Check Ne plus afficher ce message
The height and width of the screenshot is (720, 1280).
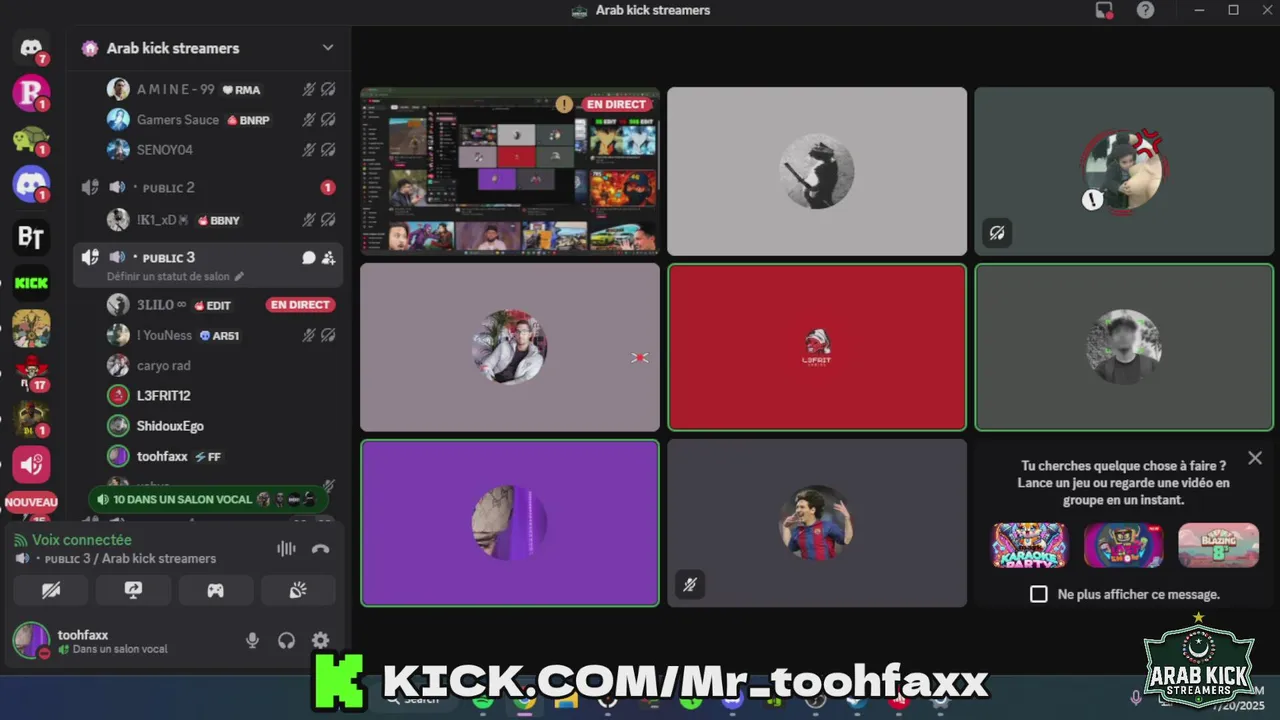click(1039, 594)
